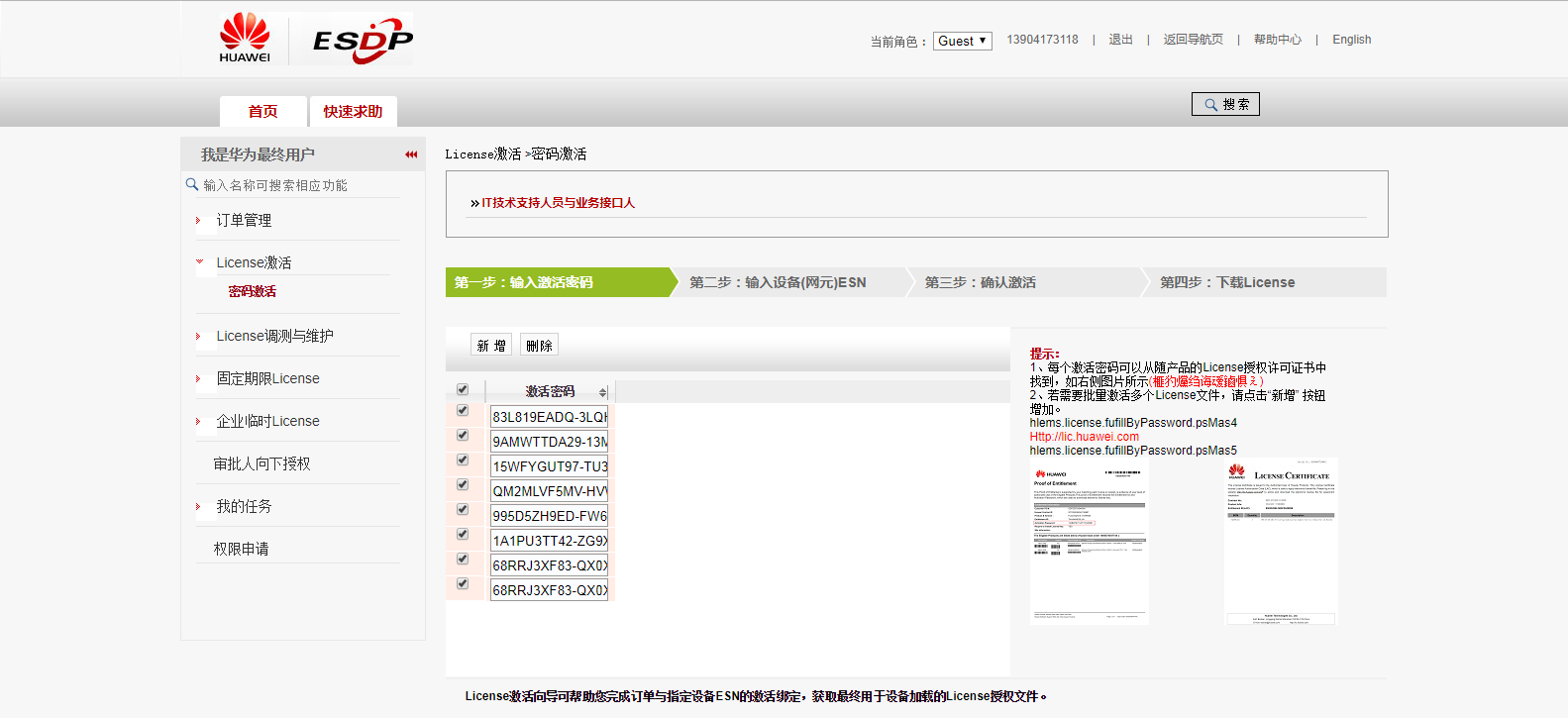Select step 第二步：输入设备(网元)ESN
This screenshot has height=718, width=1568.
coord(792,282)
